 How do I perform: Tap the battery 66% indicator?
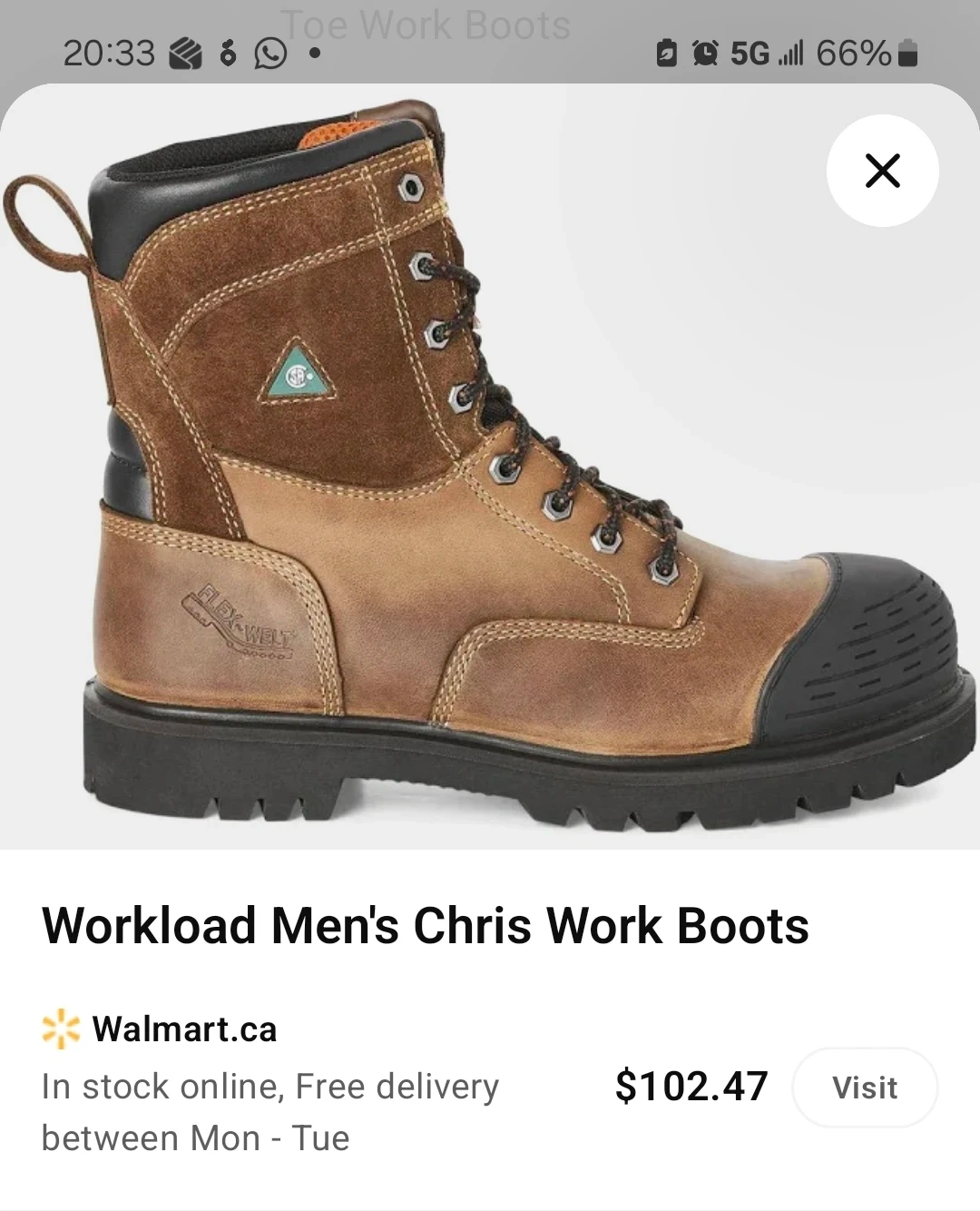(x=867, y=54)
